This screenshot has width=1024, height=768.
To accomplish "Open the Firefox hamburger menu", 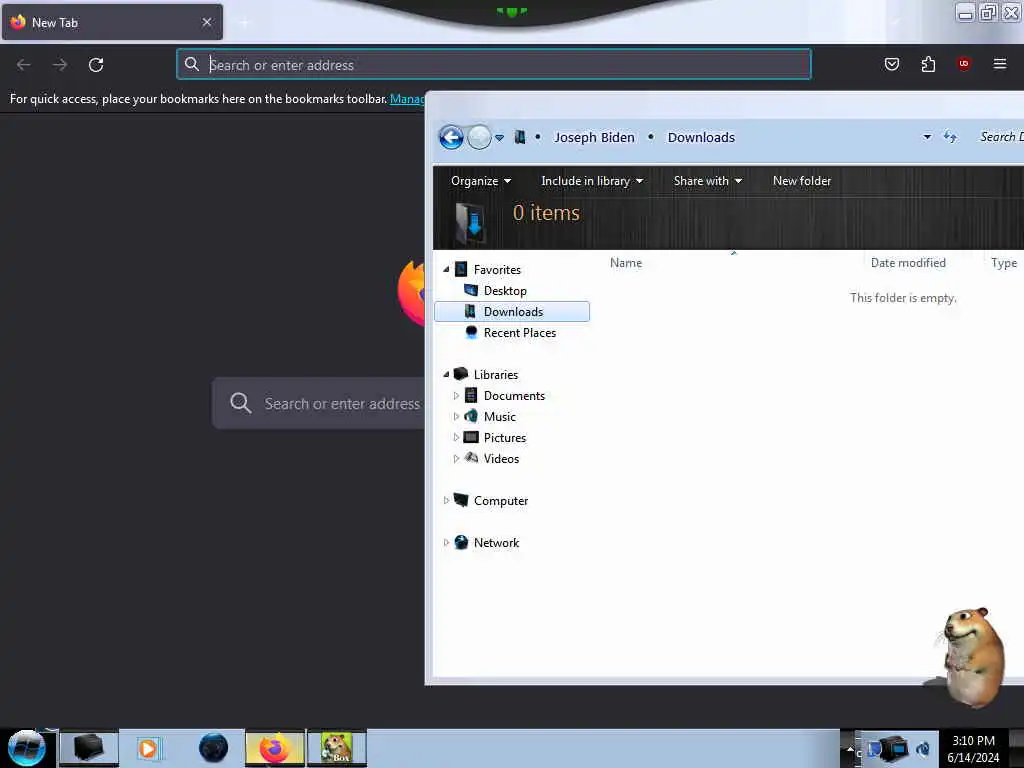I will pyautogui.click(x=999, y=63).
